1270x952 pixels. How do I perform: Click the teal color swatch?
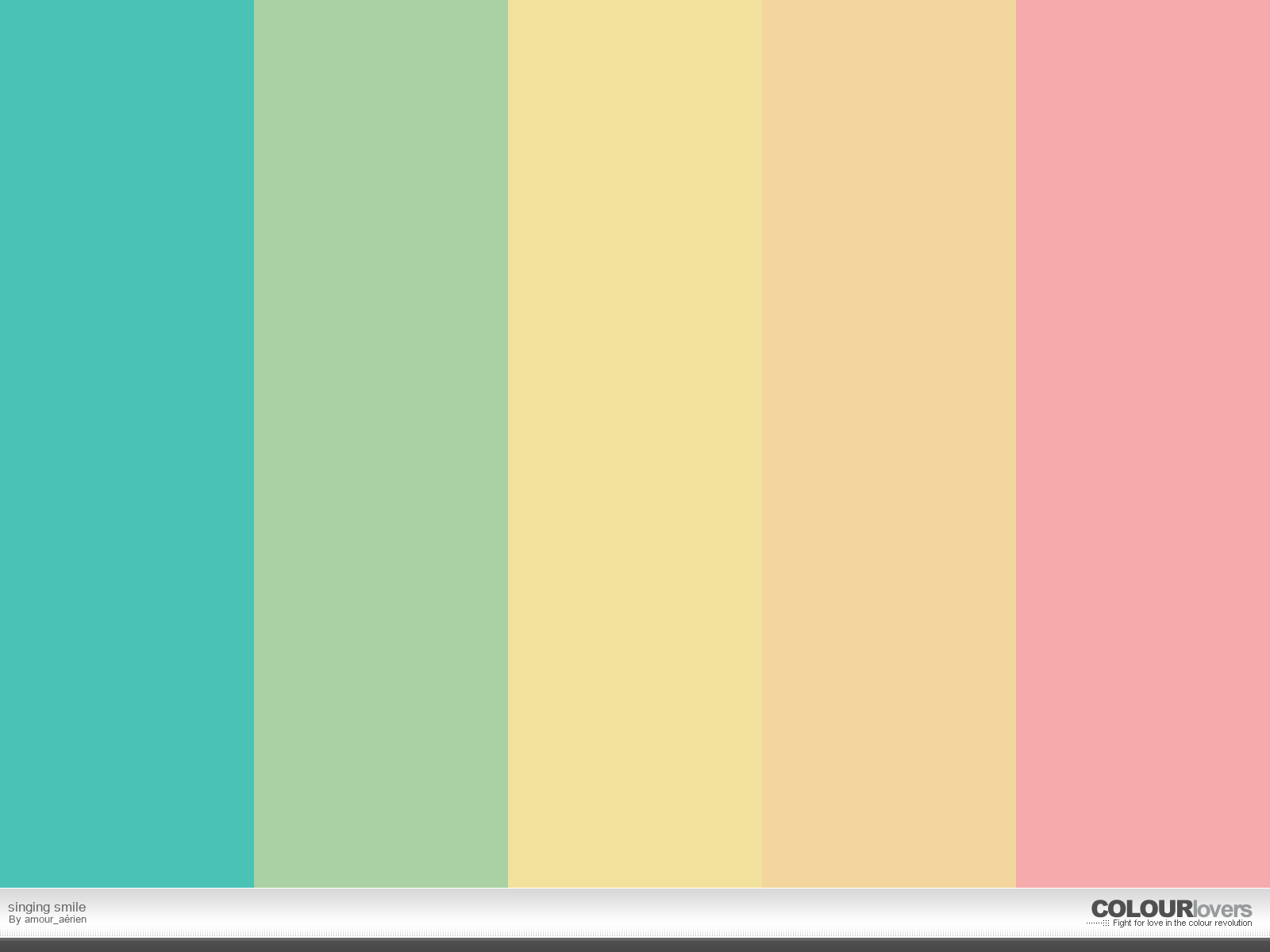click(127, 444)
